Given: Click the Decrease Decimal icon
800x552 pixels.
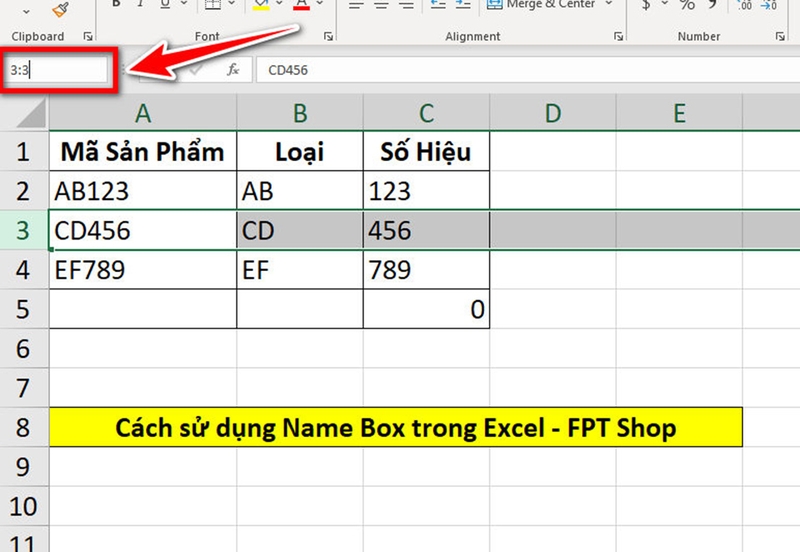Looking at the screenshot, I should (x=768, y=5).
